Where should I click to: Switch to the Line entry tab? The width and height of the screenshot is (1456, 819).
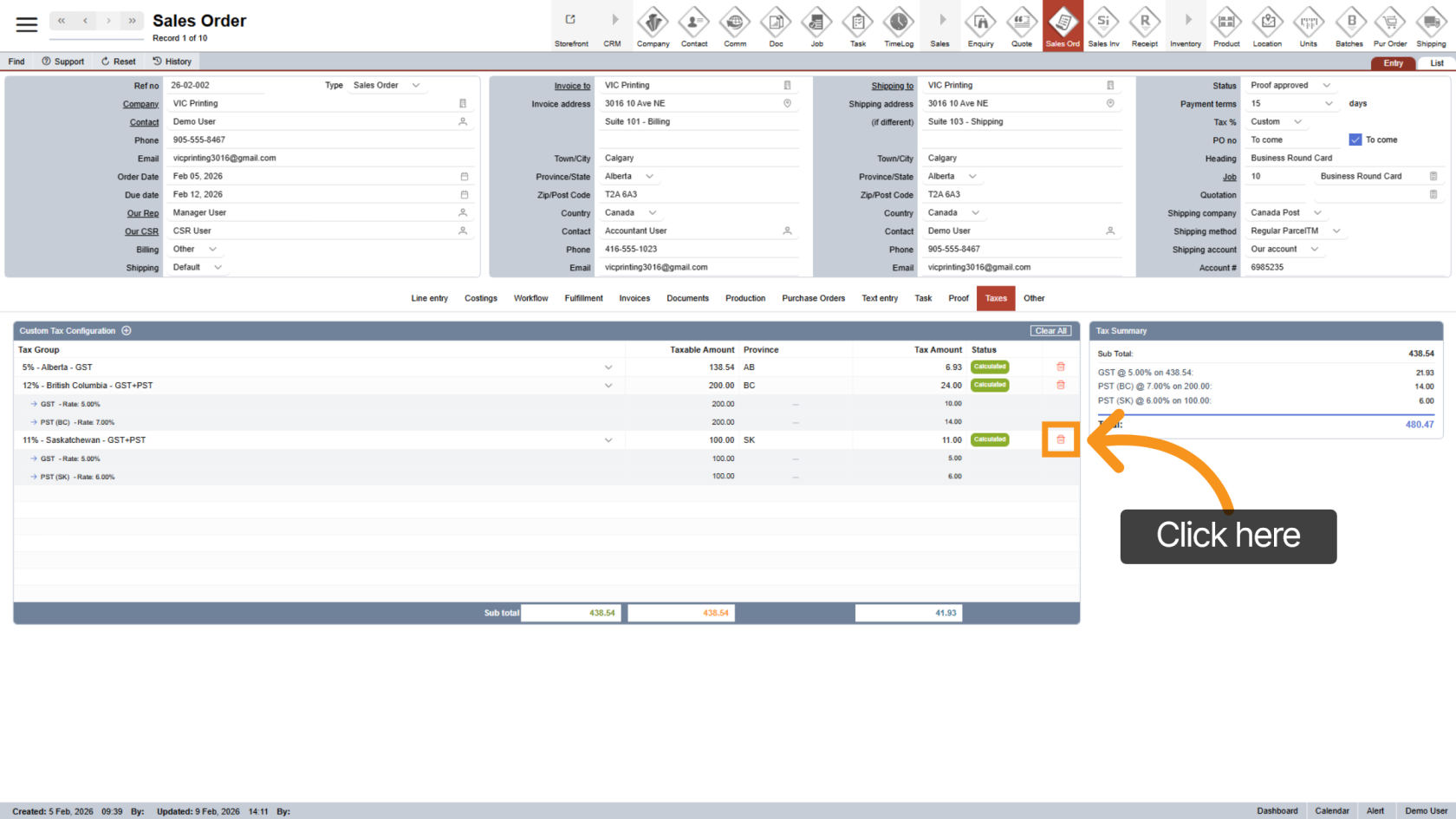pos(429,298)
